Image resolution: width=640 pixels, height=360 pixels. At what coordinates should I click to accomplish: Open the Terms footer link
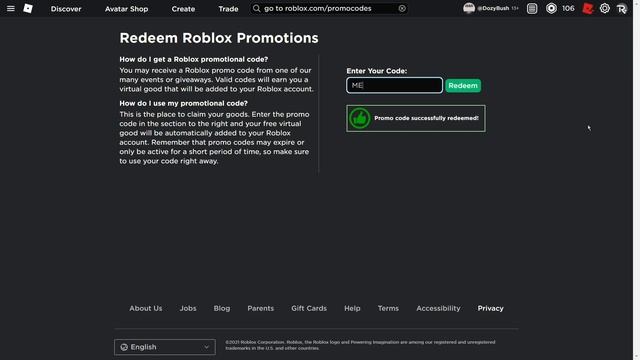point(388,308)
